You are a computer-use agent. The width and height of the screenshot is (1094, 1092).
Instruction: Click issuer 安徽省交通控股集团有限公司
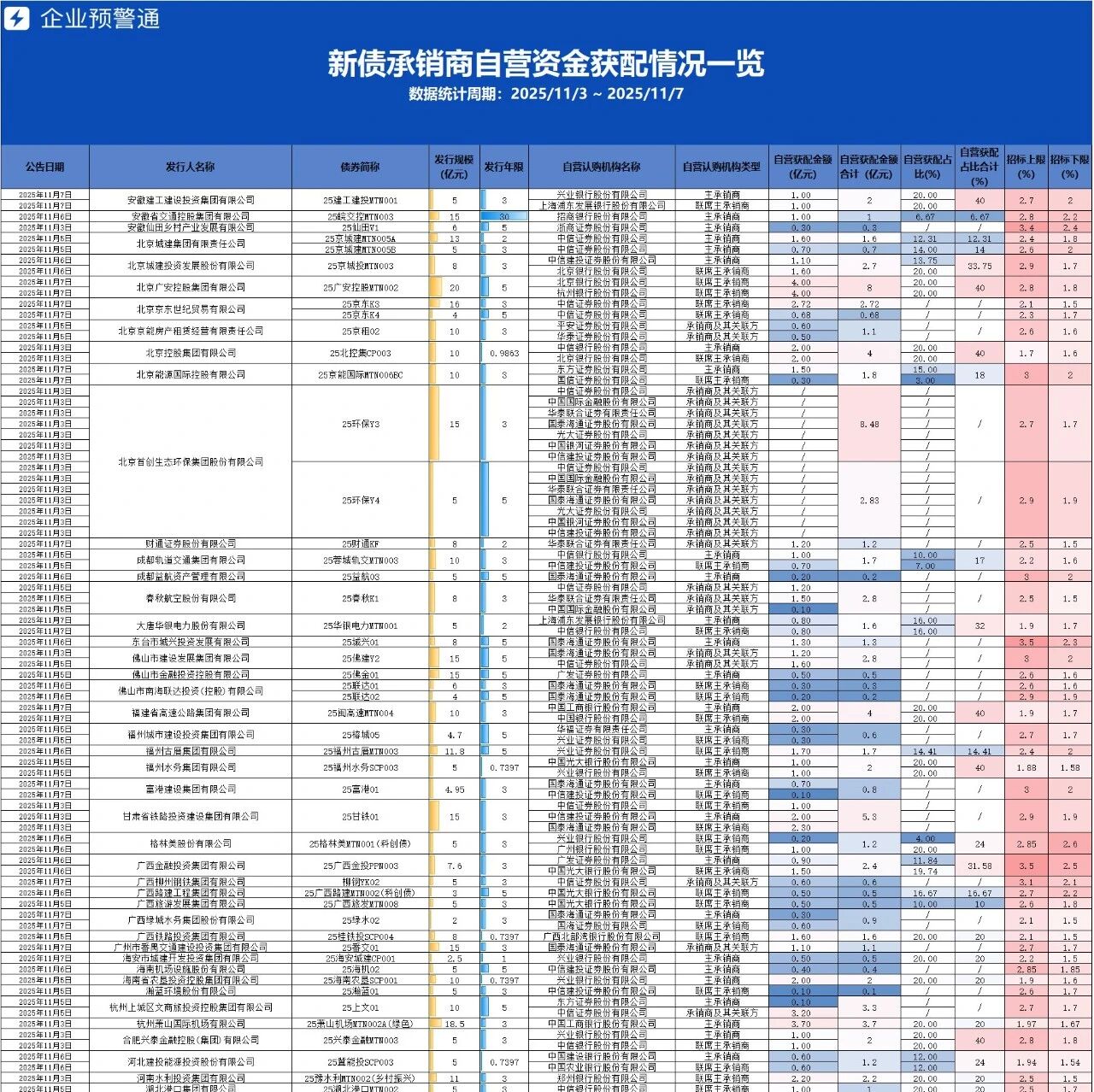point(191,217)
